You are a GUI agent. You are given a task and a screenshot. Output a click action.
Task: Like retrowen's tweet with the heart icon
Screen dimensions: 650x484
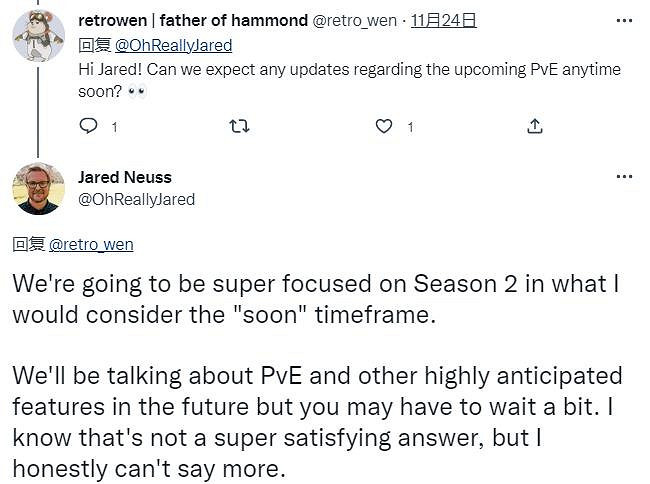point(383,126)
